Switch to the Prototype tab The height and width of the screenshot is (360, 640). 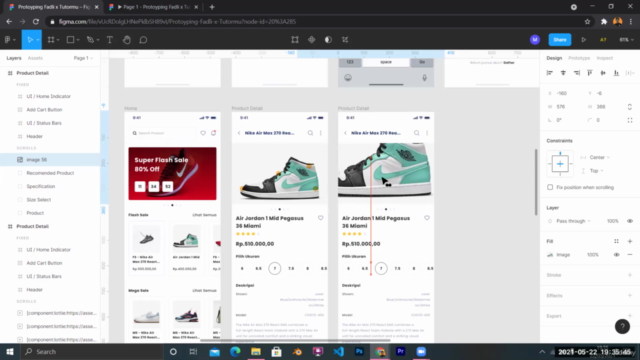(579, 58)
